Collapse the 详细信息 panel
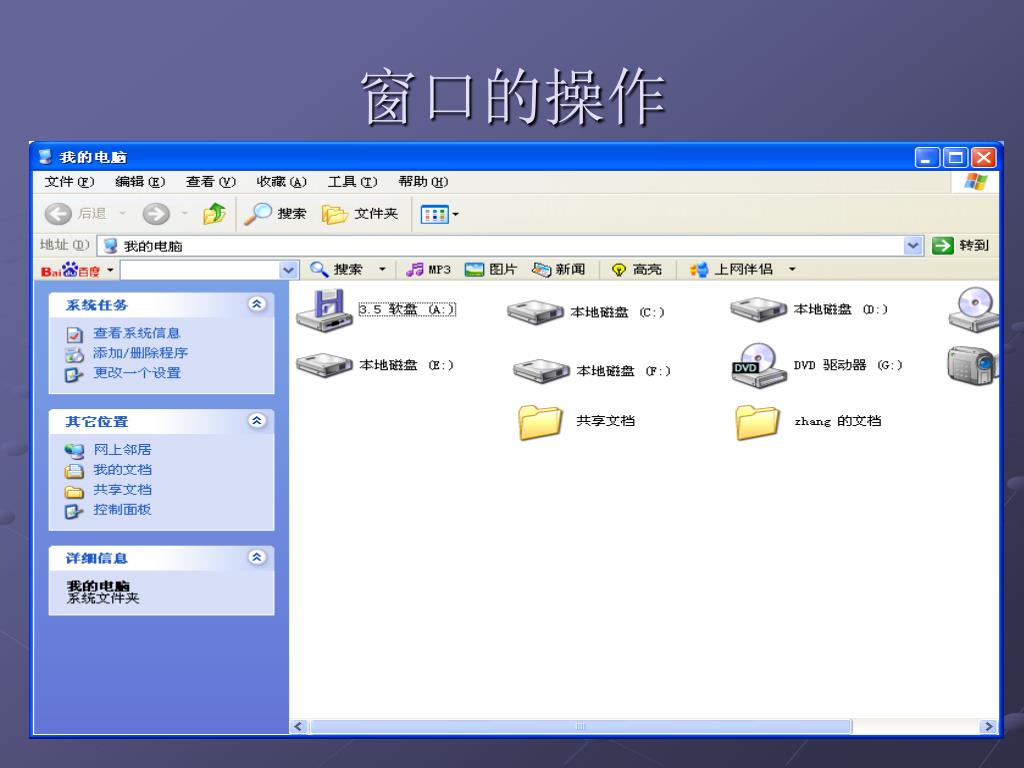This screenshot has width=1024, height=768. tap(257, 557)
